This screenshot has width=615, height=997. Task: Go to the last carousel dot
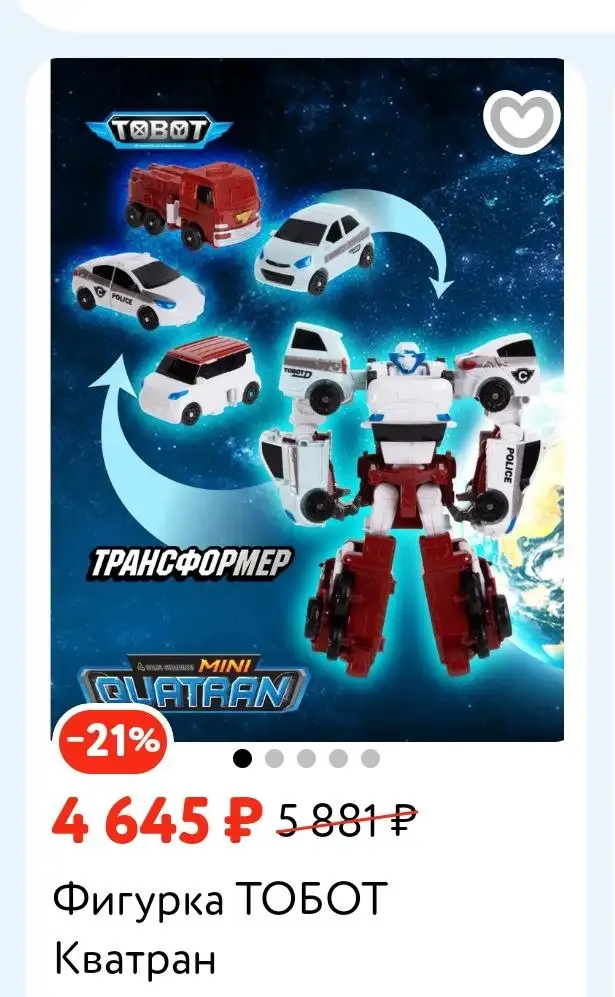pyautogui.click(x=370, y=758)
